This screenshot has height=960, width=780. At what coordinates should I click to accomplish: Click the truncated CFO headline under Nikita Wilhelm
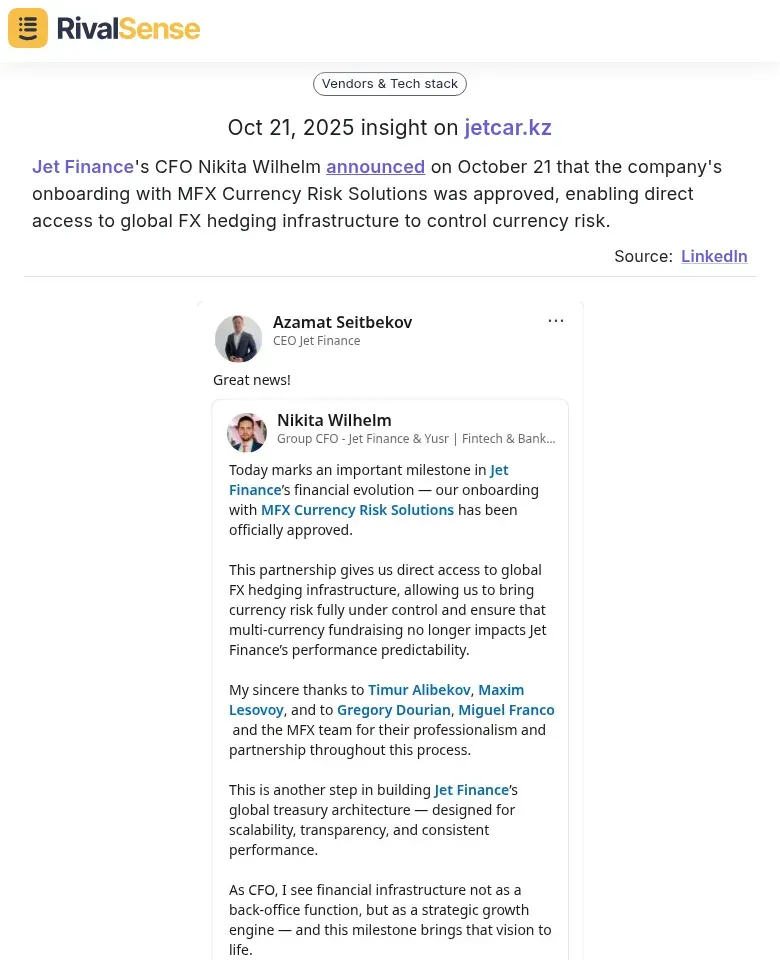coord(416,438)
